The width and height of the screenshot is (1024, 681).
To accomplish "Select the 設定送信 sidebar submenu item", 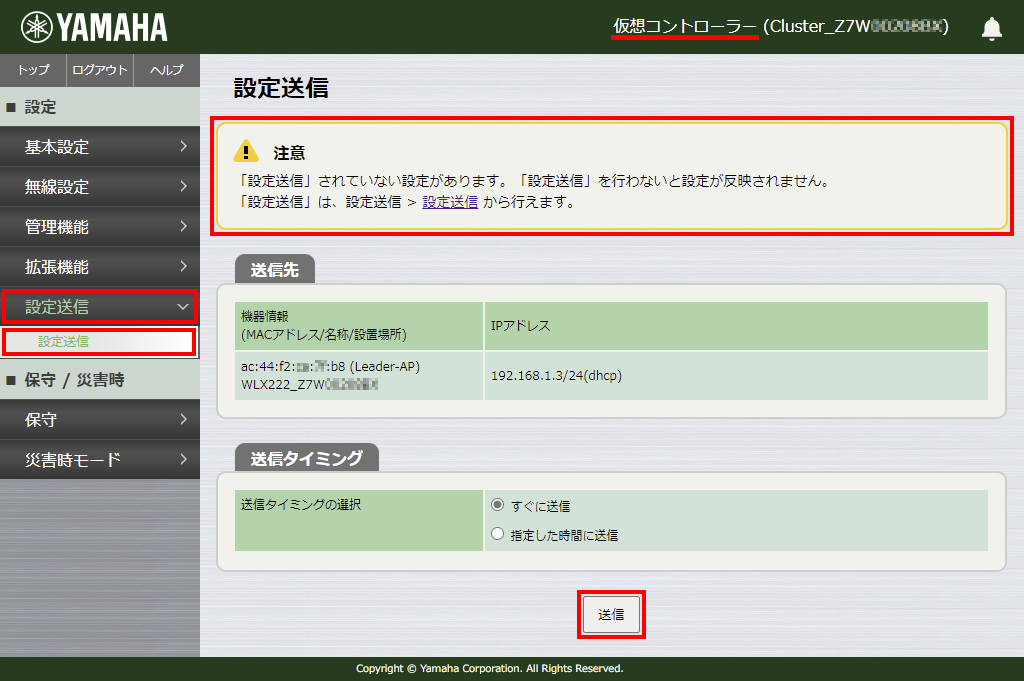I will (98, 343).
